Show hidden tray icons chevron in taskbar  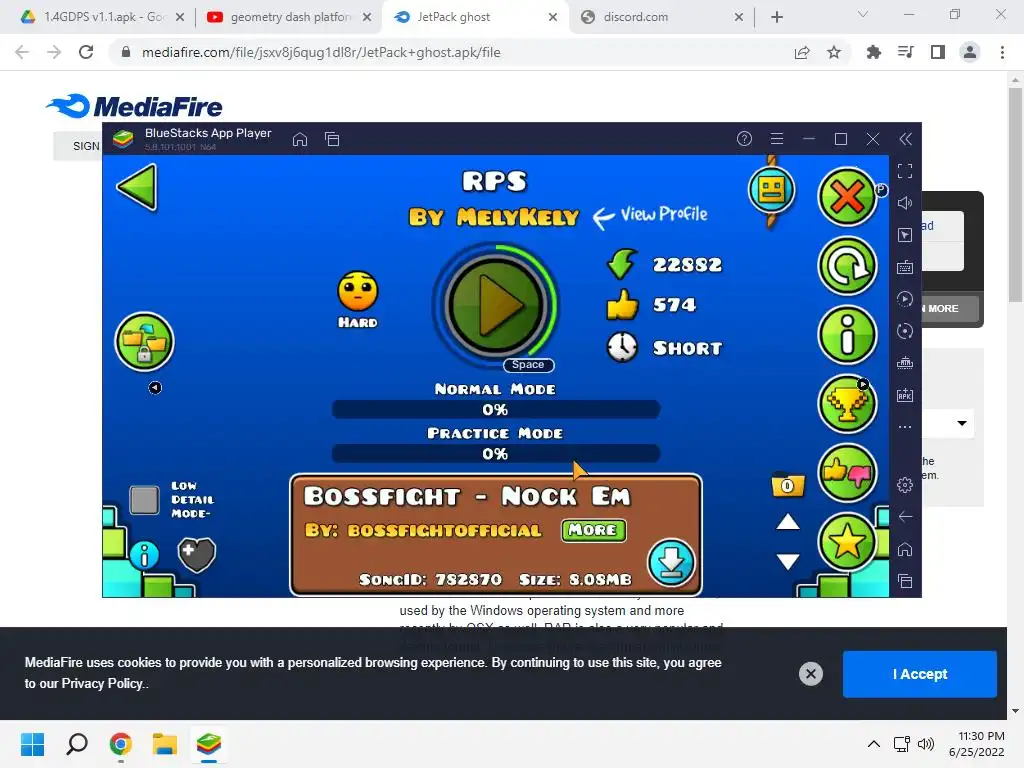873,744
